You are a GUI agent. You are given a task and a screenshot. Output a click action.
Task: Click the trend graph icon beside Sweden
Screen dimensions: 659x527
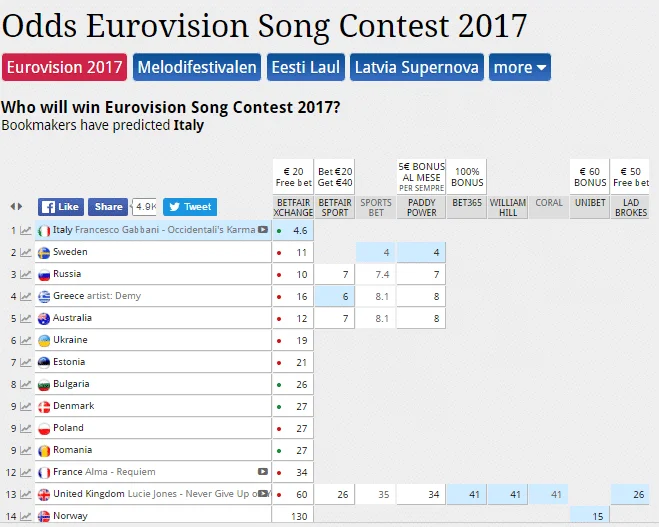click(25, 253)
